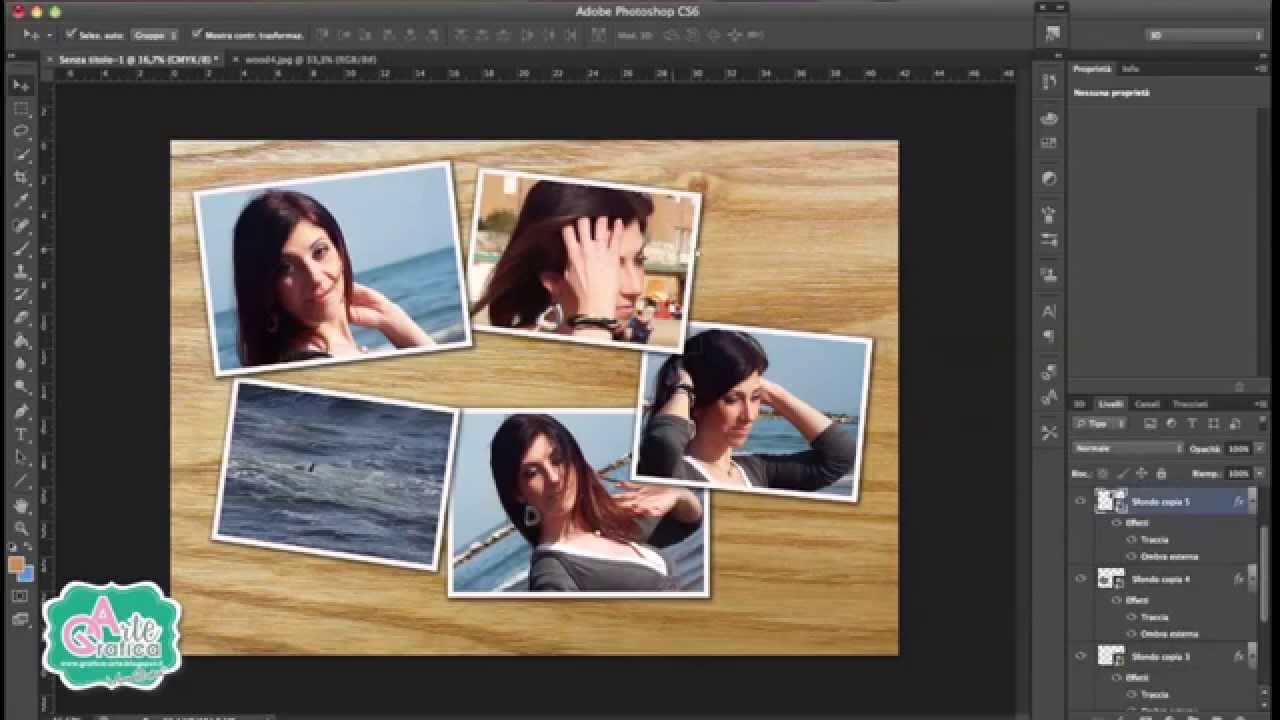Viewport: 1280px width, 720px height.
Task: Select the Zoom tool
Action: [x=21, y=527]
